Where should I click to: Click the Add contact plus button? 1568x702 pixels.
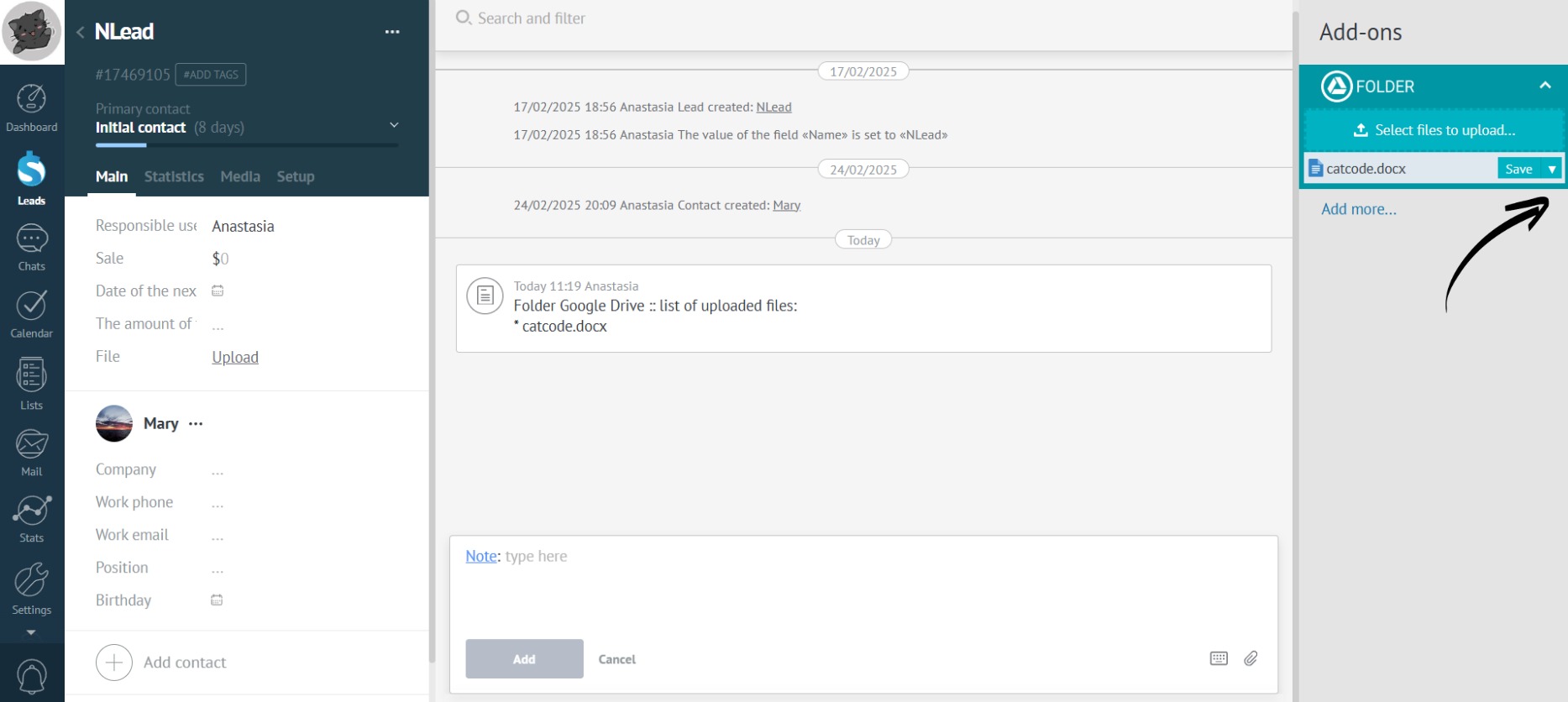(114, 663)
